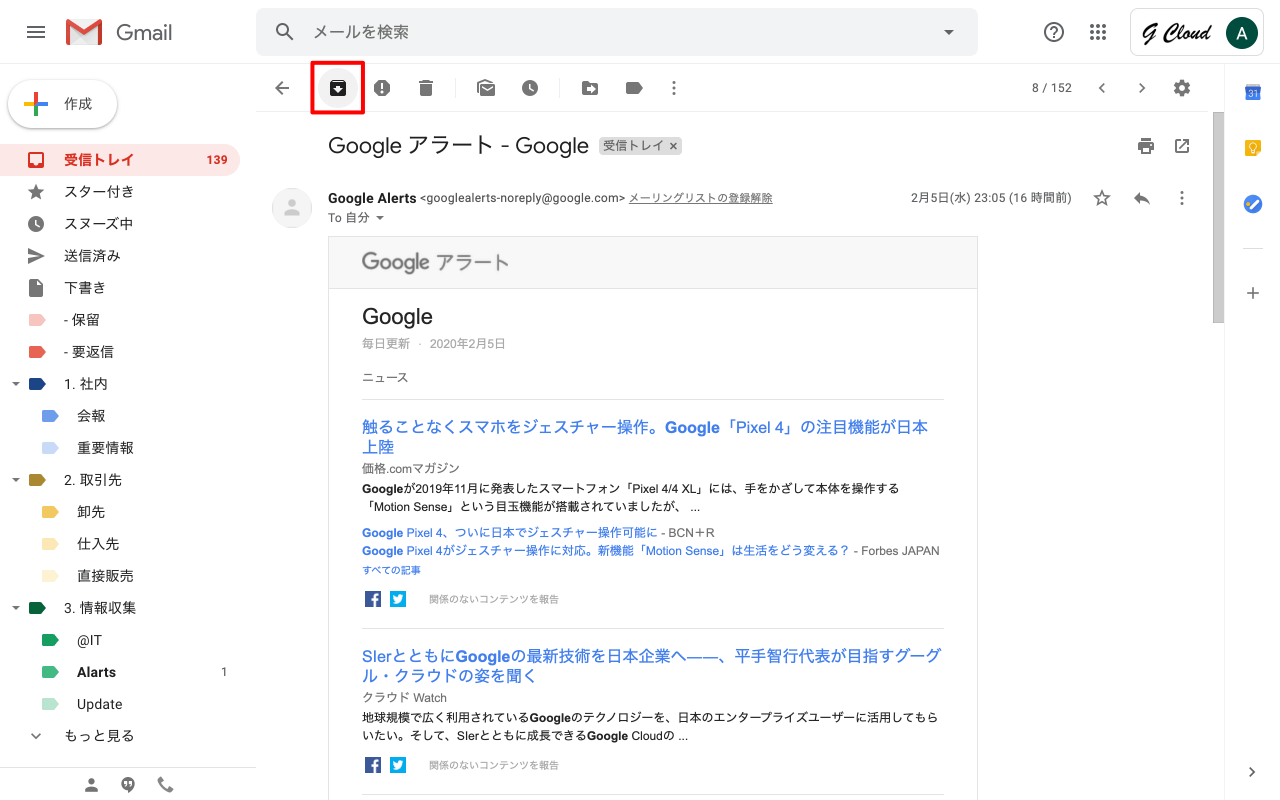Share first article on Facebook
Screen dimensions: 1280x800
372,599
